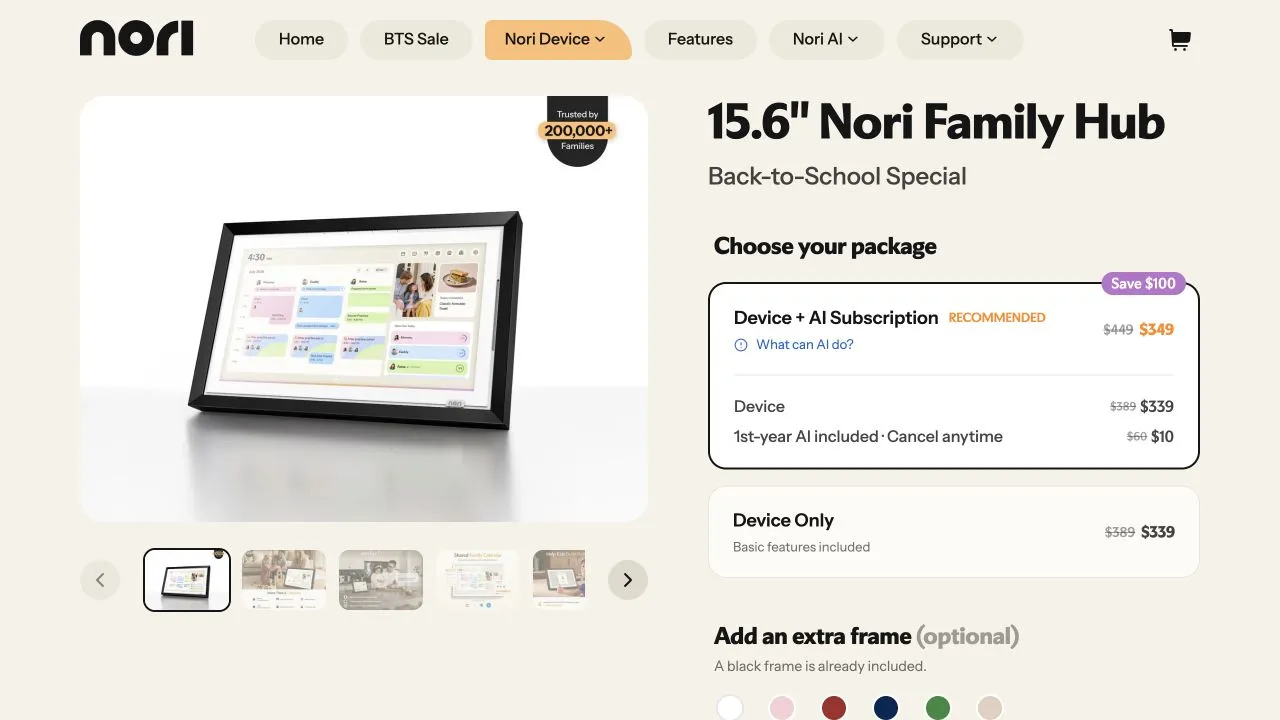1280x720 pixels.
Task: Select the Device + AI Subscription package
Action: [954, 376]
